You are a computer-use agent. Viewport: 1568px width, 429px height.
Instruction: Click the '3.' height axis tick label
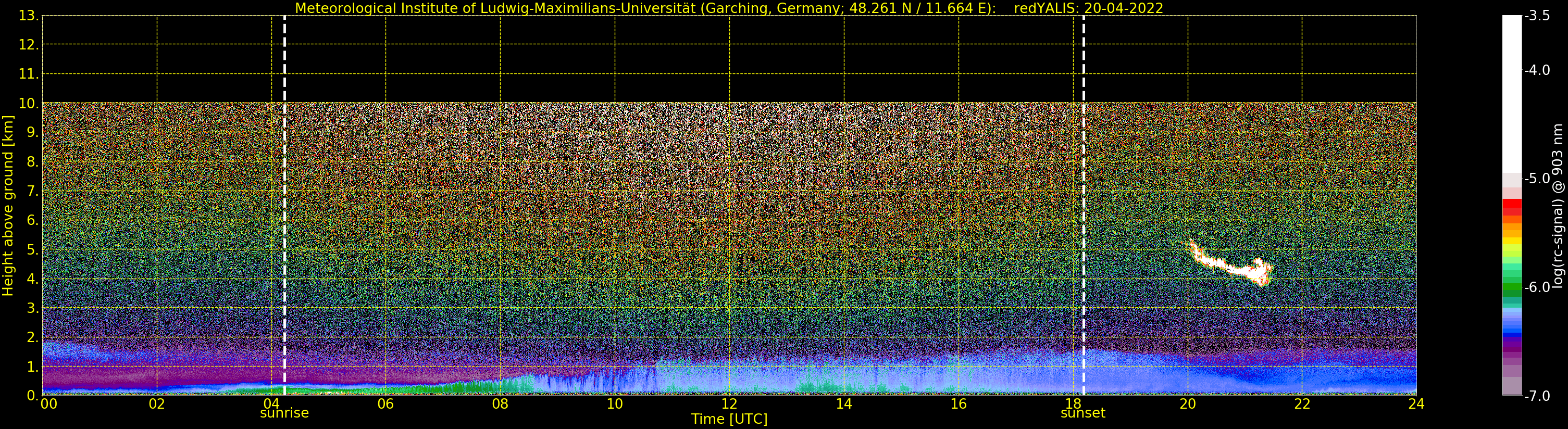click(x=33, y=308)
